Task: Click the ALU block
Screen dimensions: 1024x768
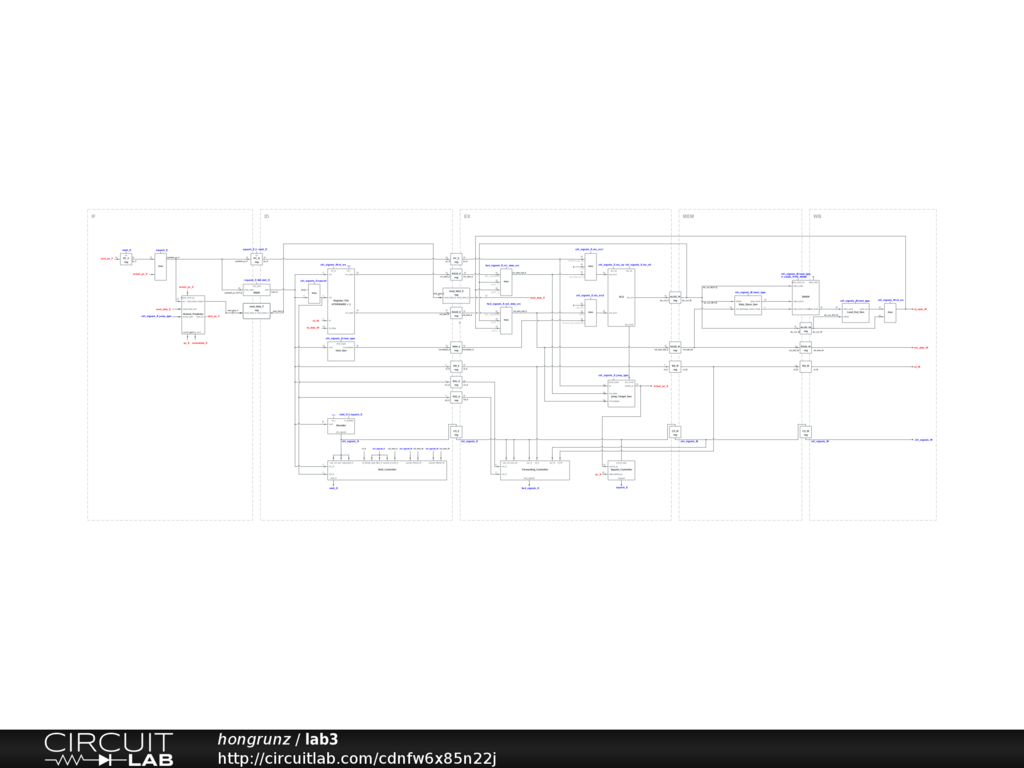Action: (x=621, y=297)
